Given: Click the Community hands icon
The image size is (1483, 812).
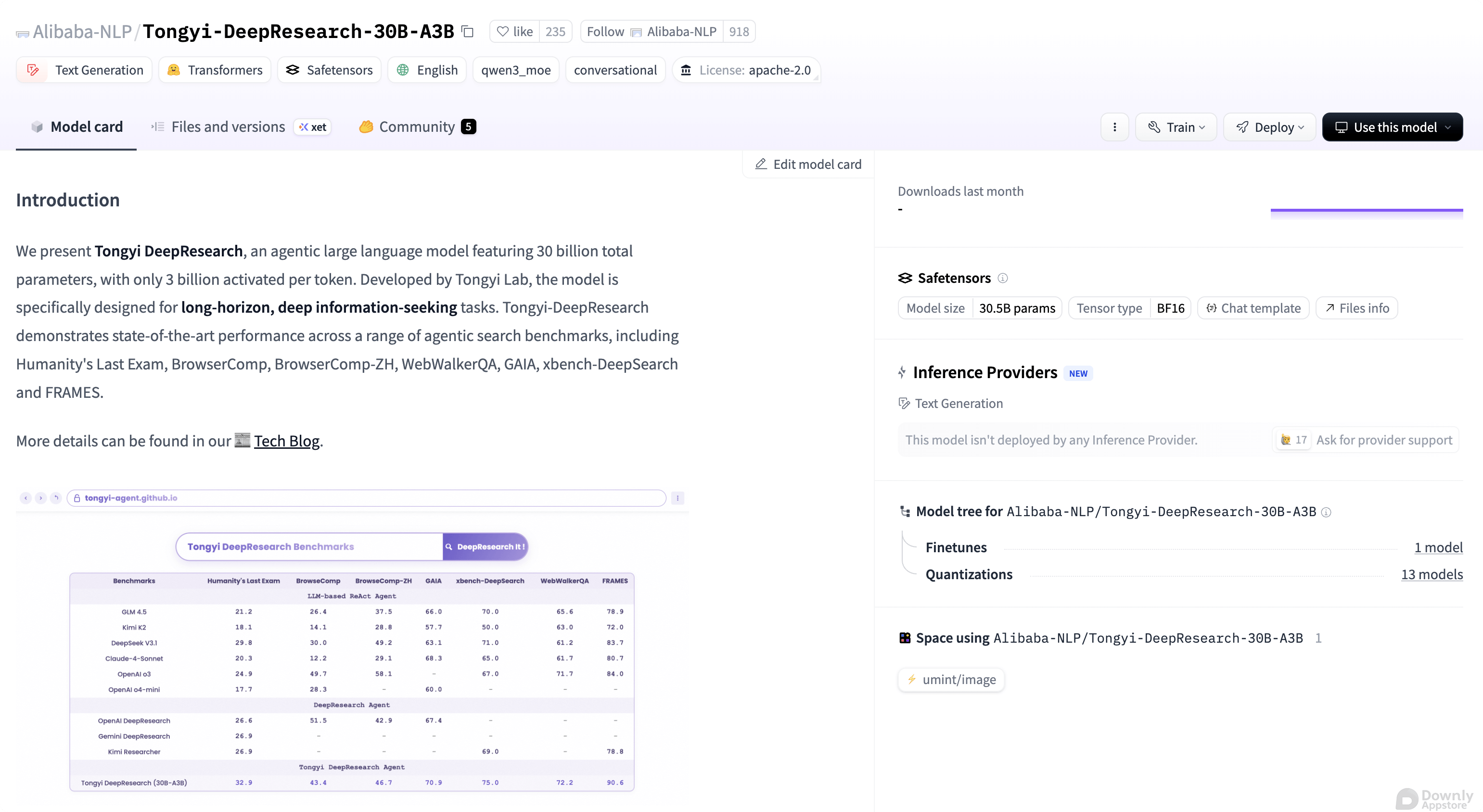Looking at the screenshot, I should tap(366, 127).
